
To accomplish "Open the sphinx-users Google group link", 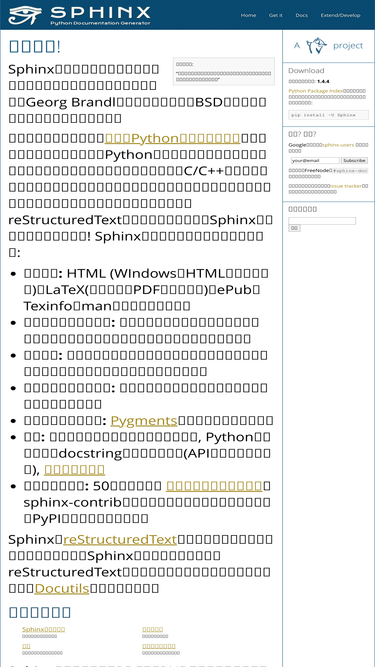I will click(338, 145).
